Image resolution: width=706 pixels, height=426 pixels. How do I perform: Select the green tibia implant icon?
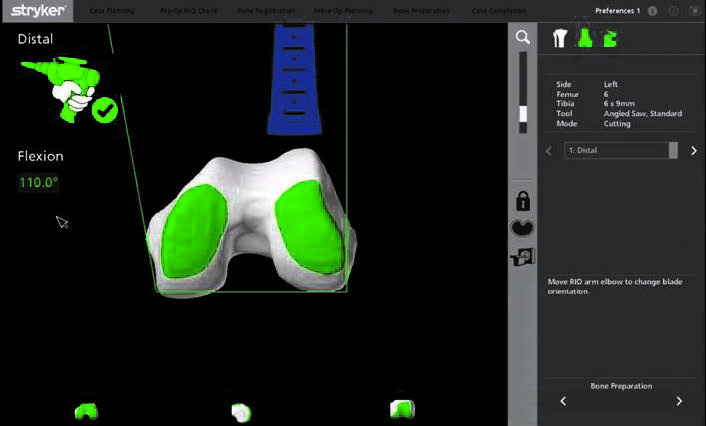tap(609, 39)
